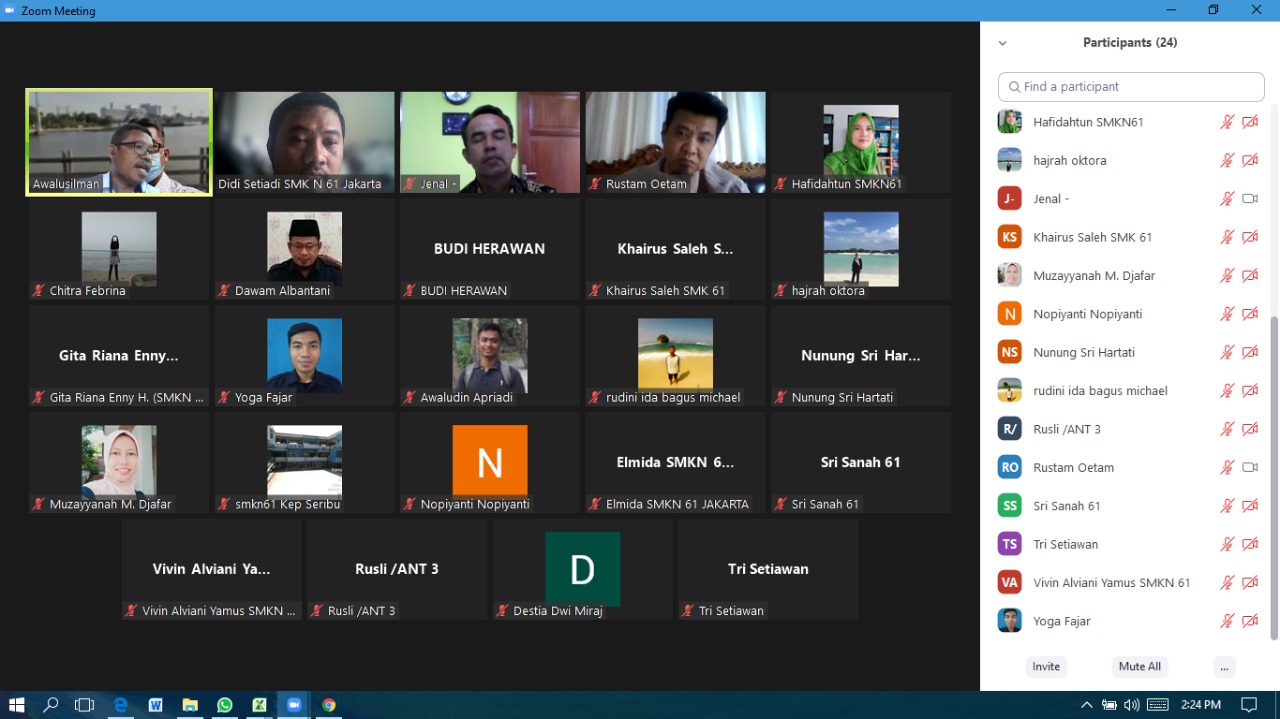Show hidden system tray icons
The image size is (1280, 719).
point(1087,705)
